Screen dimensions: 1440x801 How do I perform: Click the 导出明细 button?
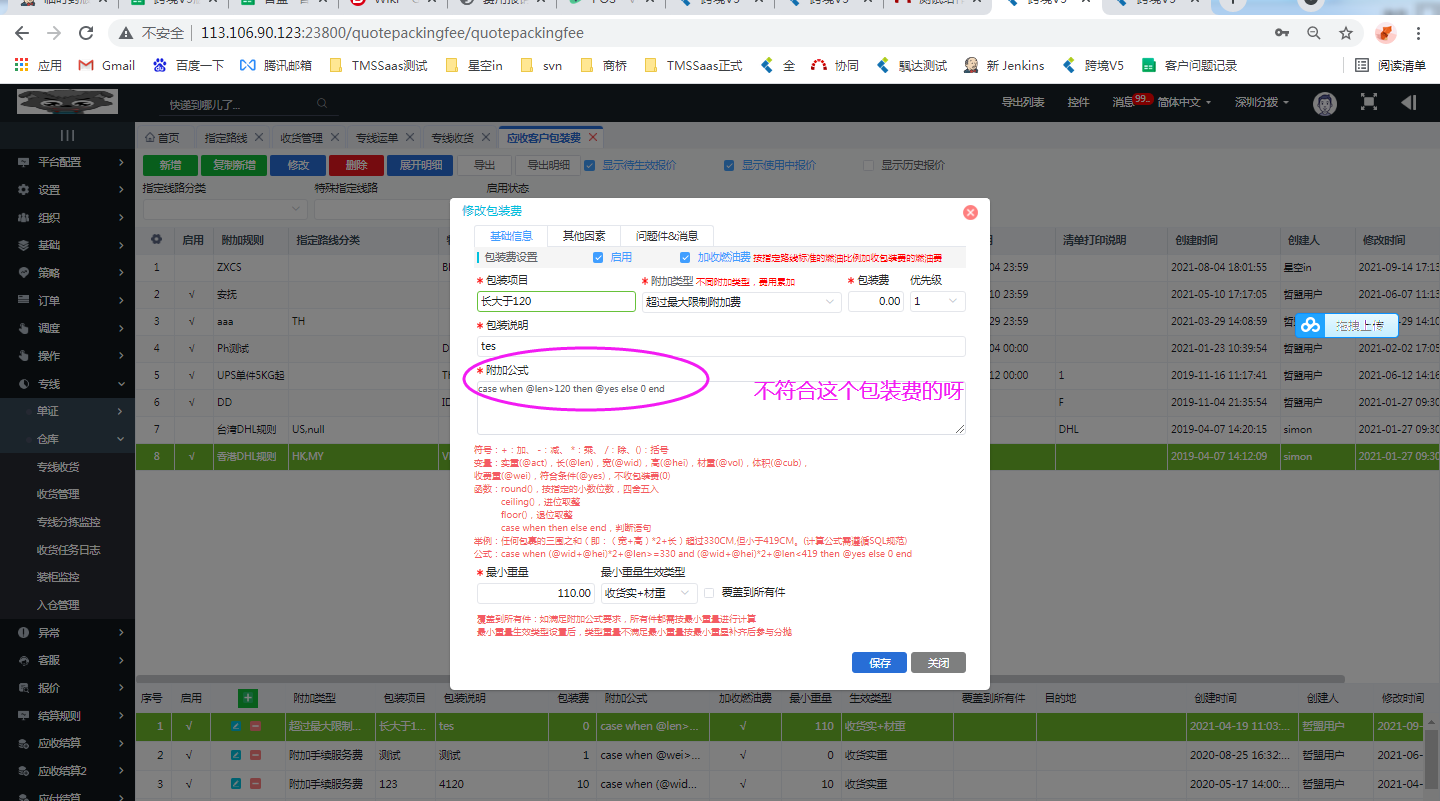[548, 166]
